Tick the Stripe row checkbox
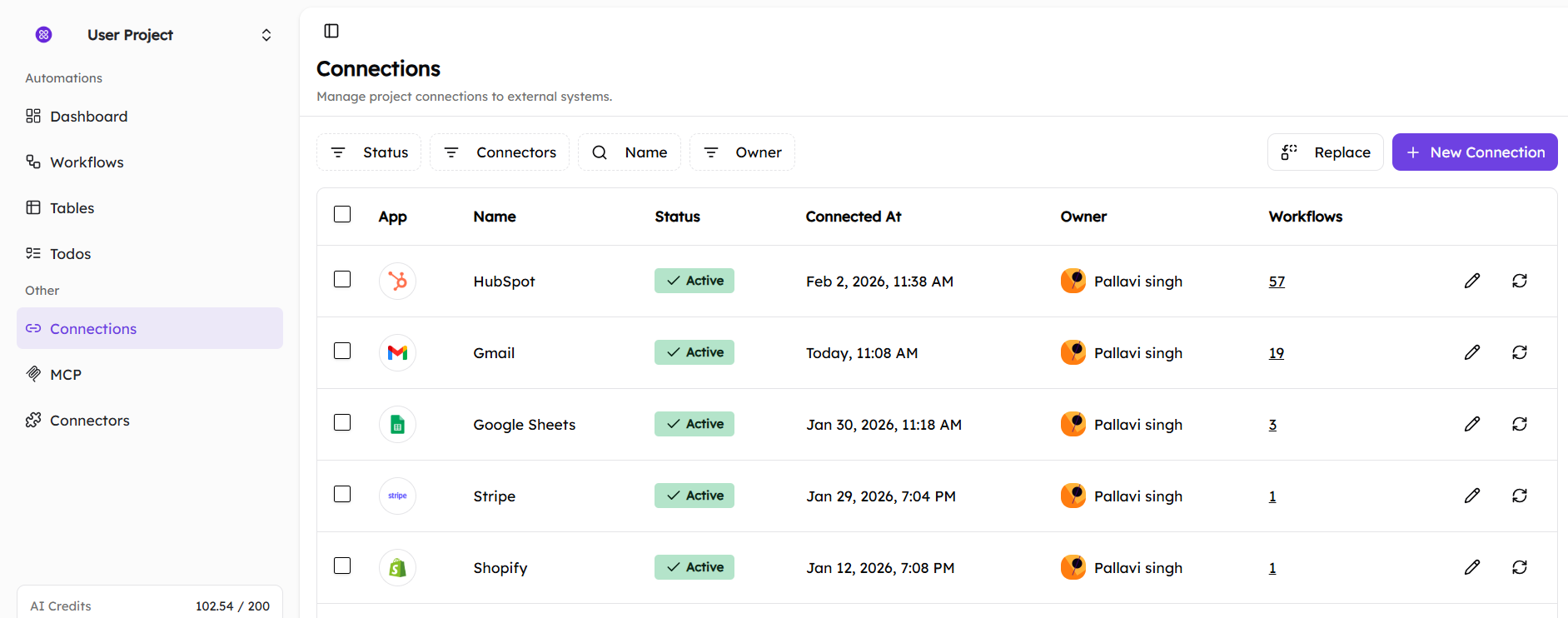The width and height of the screenshot is (1568, 618). (342, 494)
